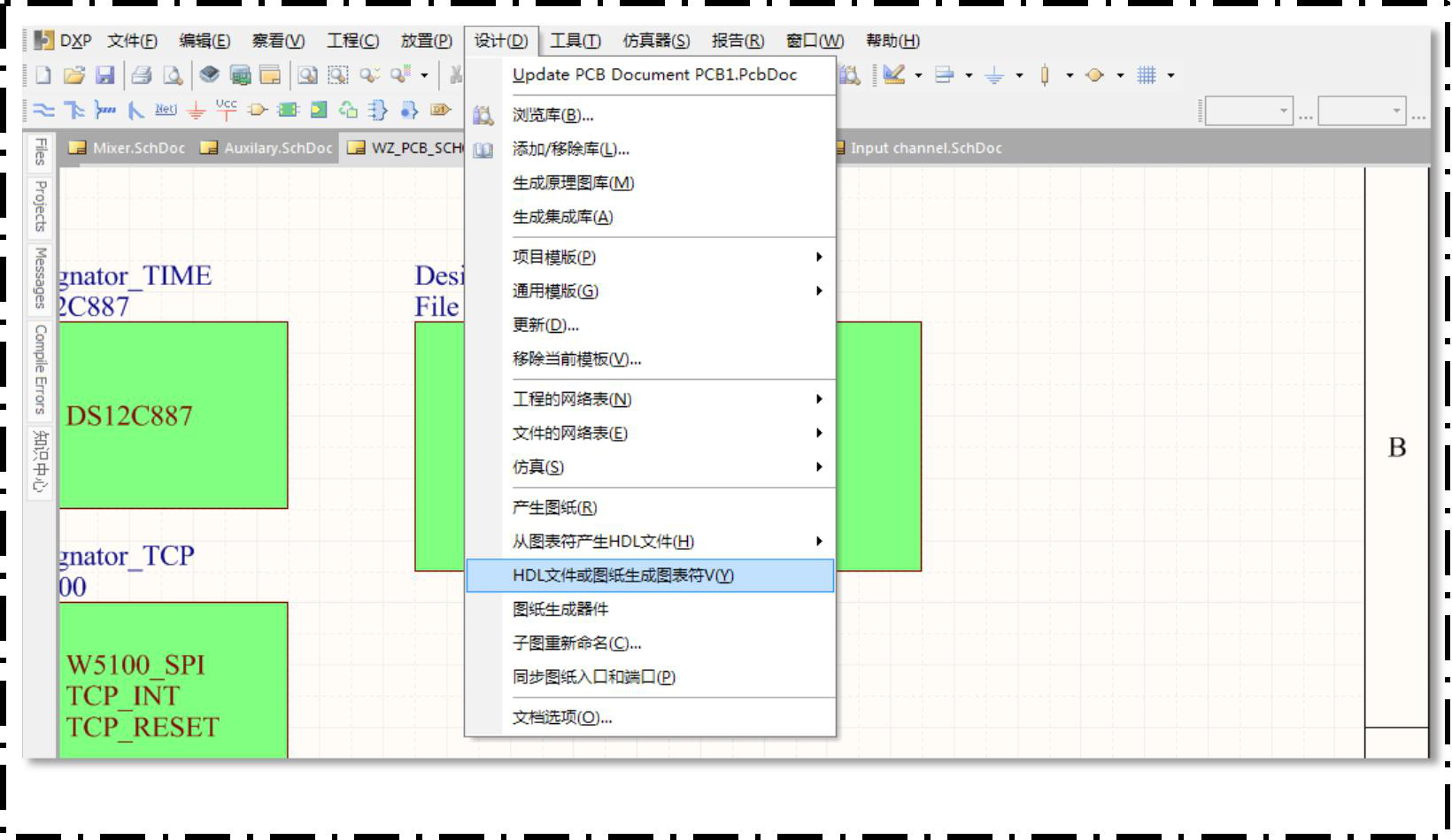The height and width of the screenshot is (840, 1452).
Task: Open the first empty combo box dropdown
Action: tap(1283, 112)
